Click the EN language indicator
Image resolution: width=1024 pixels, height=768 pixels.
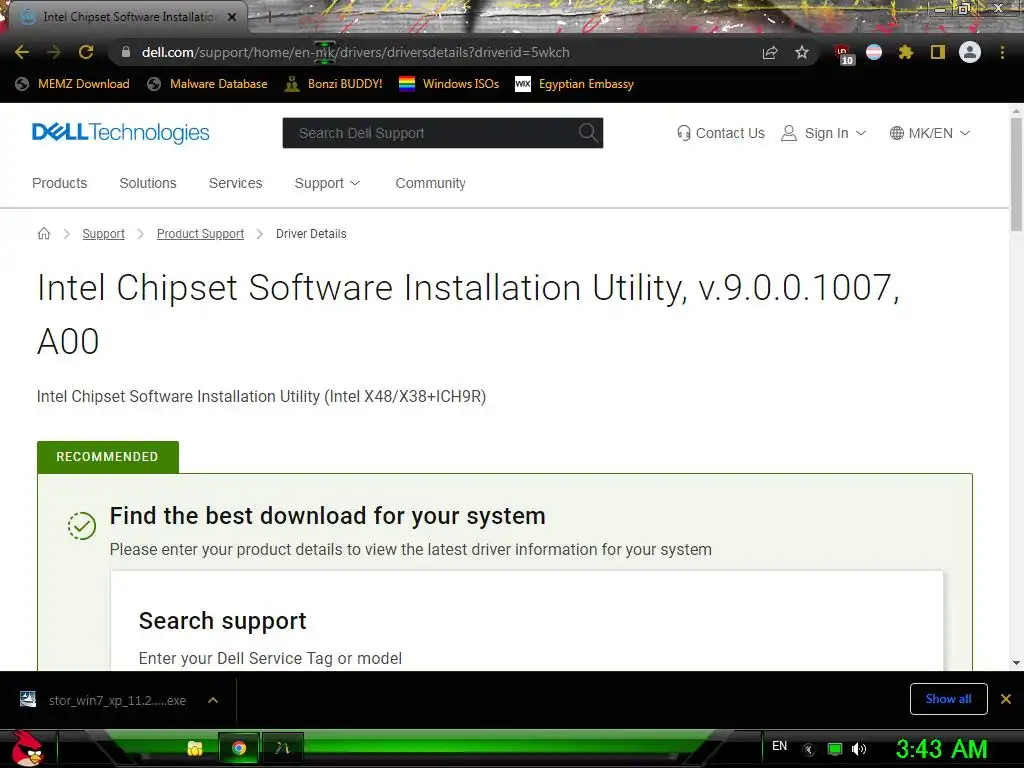pyautogui.click(x=779, y=746)
